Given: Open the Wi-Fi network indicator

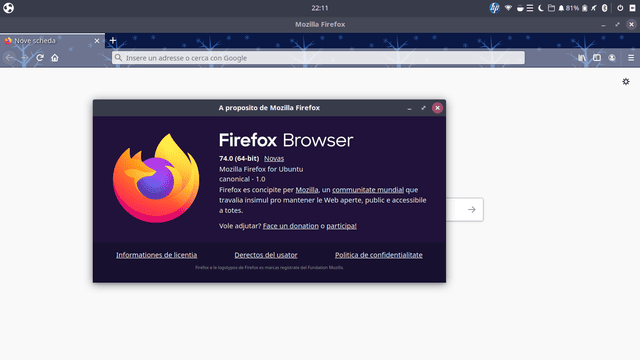Looking at the screenshot, I should point(508,8).
